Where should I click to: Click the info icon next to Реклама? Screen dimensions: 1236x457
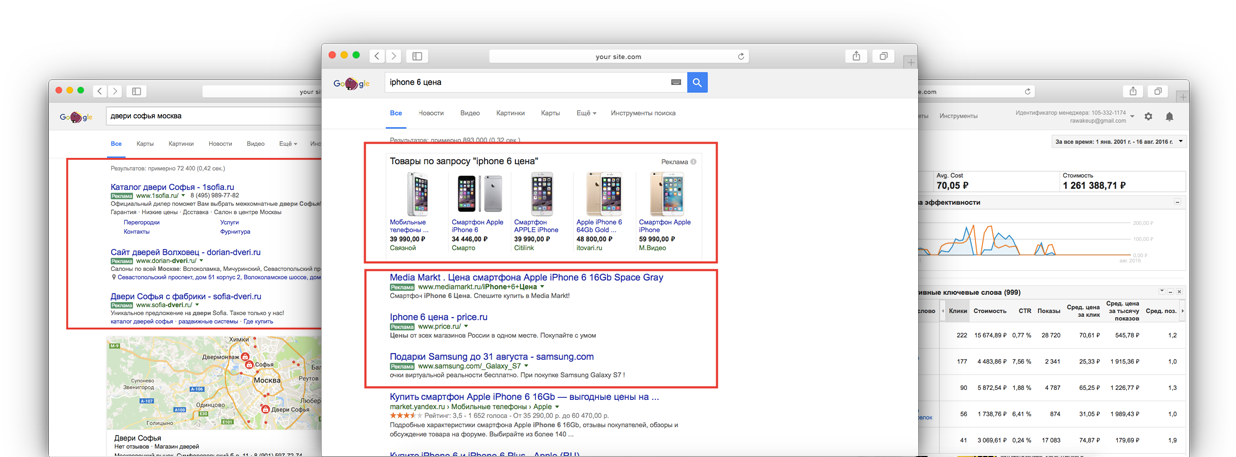[x=693, y=161]
